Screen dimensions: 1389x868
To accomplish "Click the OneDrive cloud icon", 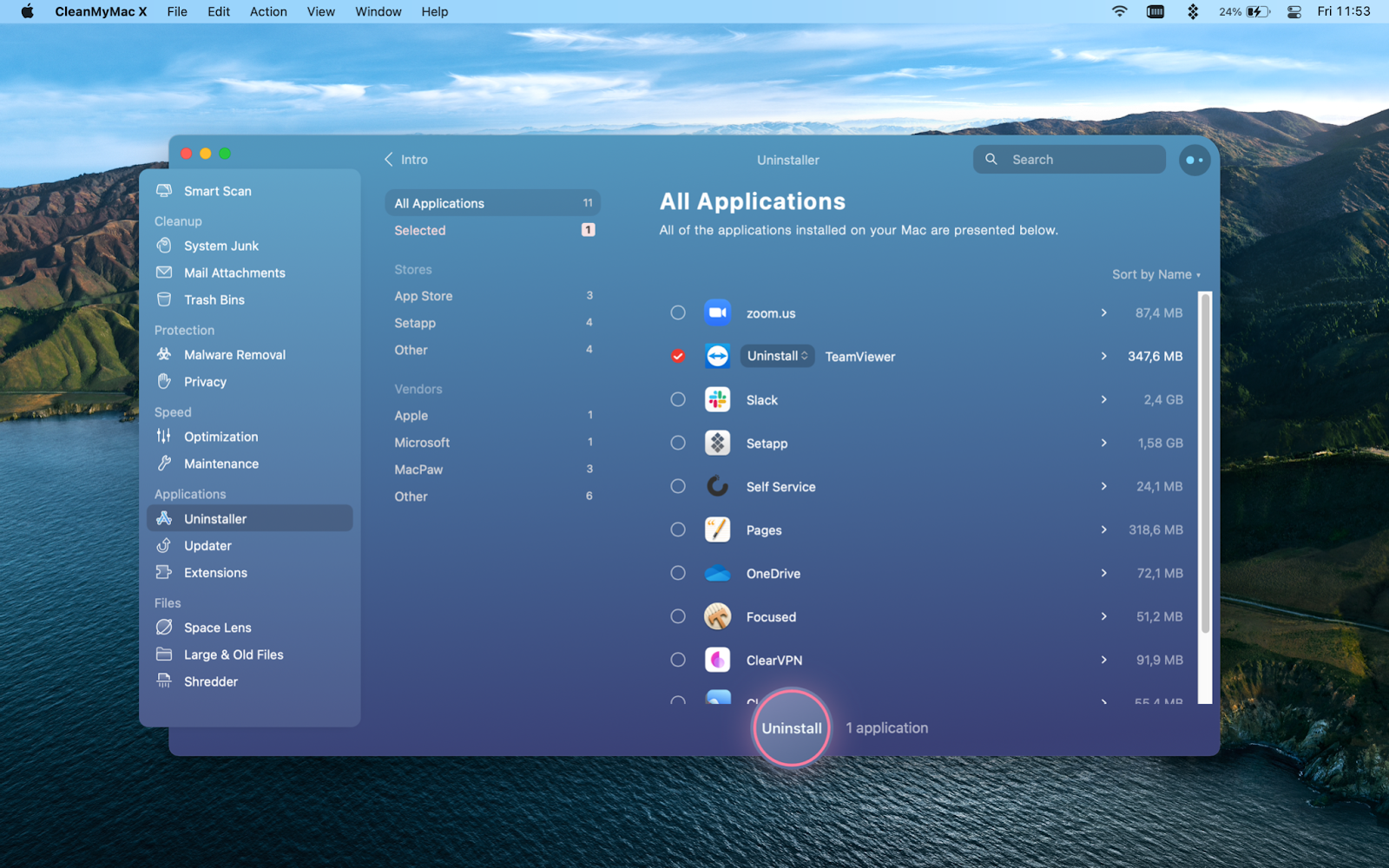I will click(x=717, y=573).
